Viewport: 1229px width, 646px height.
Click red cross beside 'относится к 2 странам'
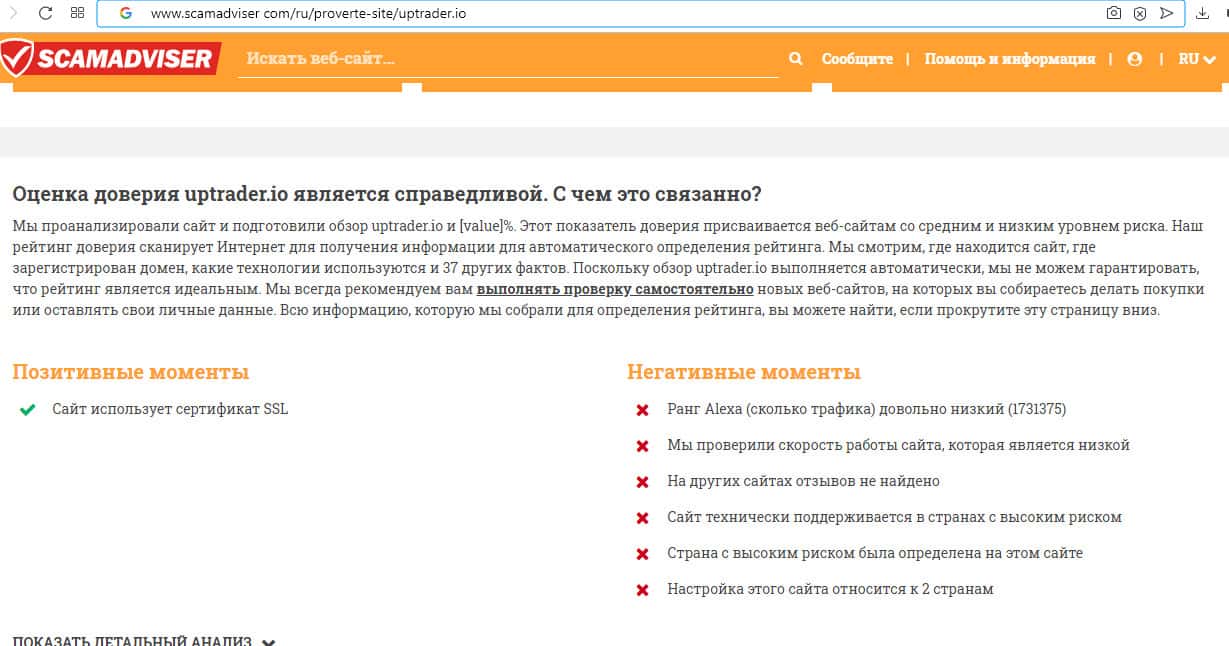[643, 590]
